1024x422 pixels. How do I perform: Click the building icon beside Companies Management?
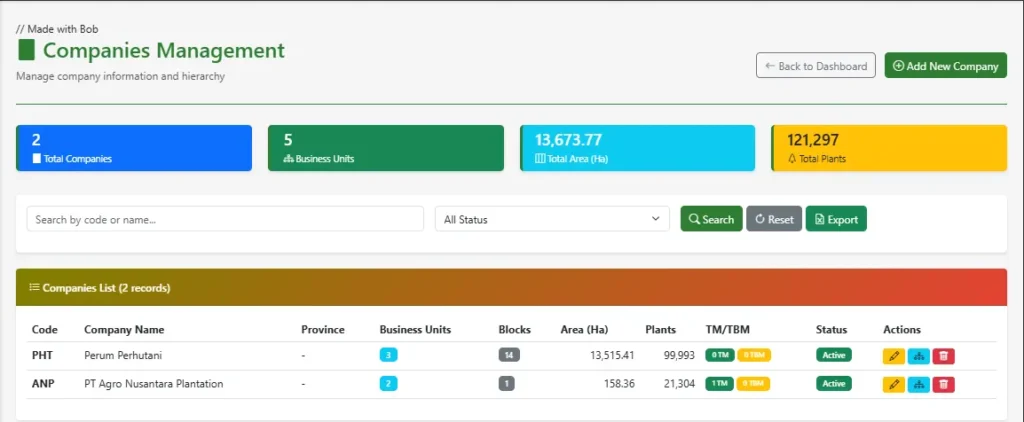click(x=26, y=50)
